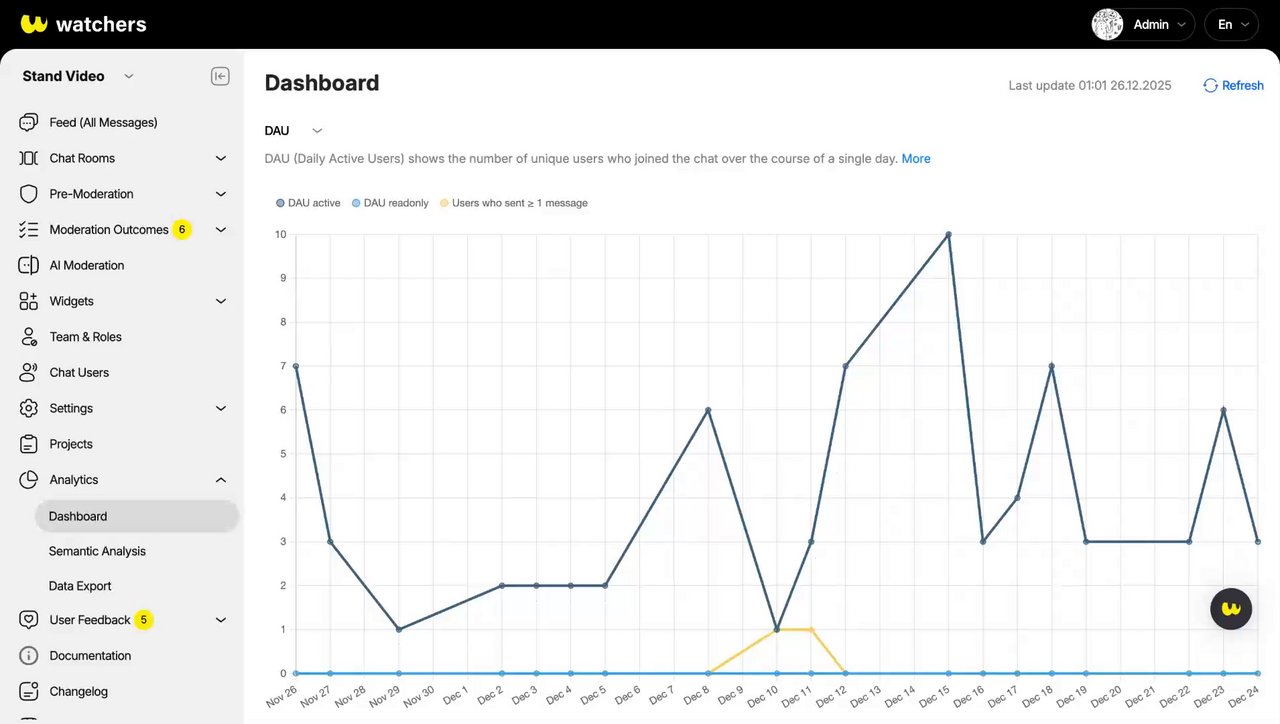
Task: Toggle the DAU active legend series
Action: coord(308,203)
